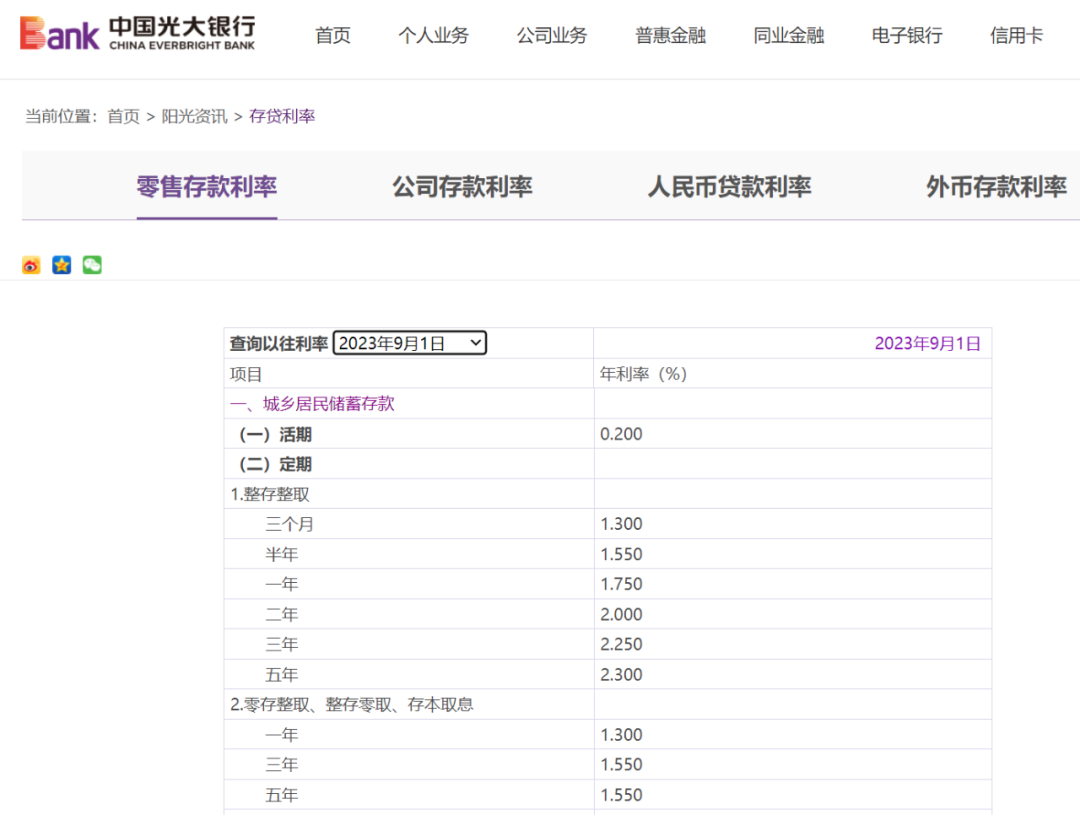
Task: Open the 外币存款利率 tab
Action: (993, 187)
